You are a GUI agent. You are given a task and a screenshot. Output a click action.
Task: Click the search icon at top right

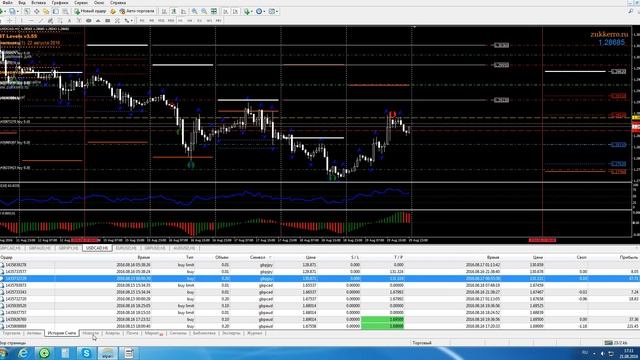631,11
